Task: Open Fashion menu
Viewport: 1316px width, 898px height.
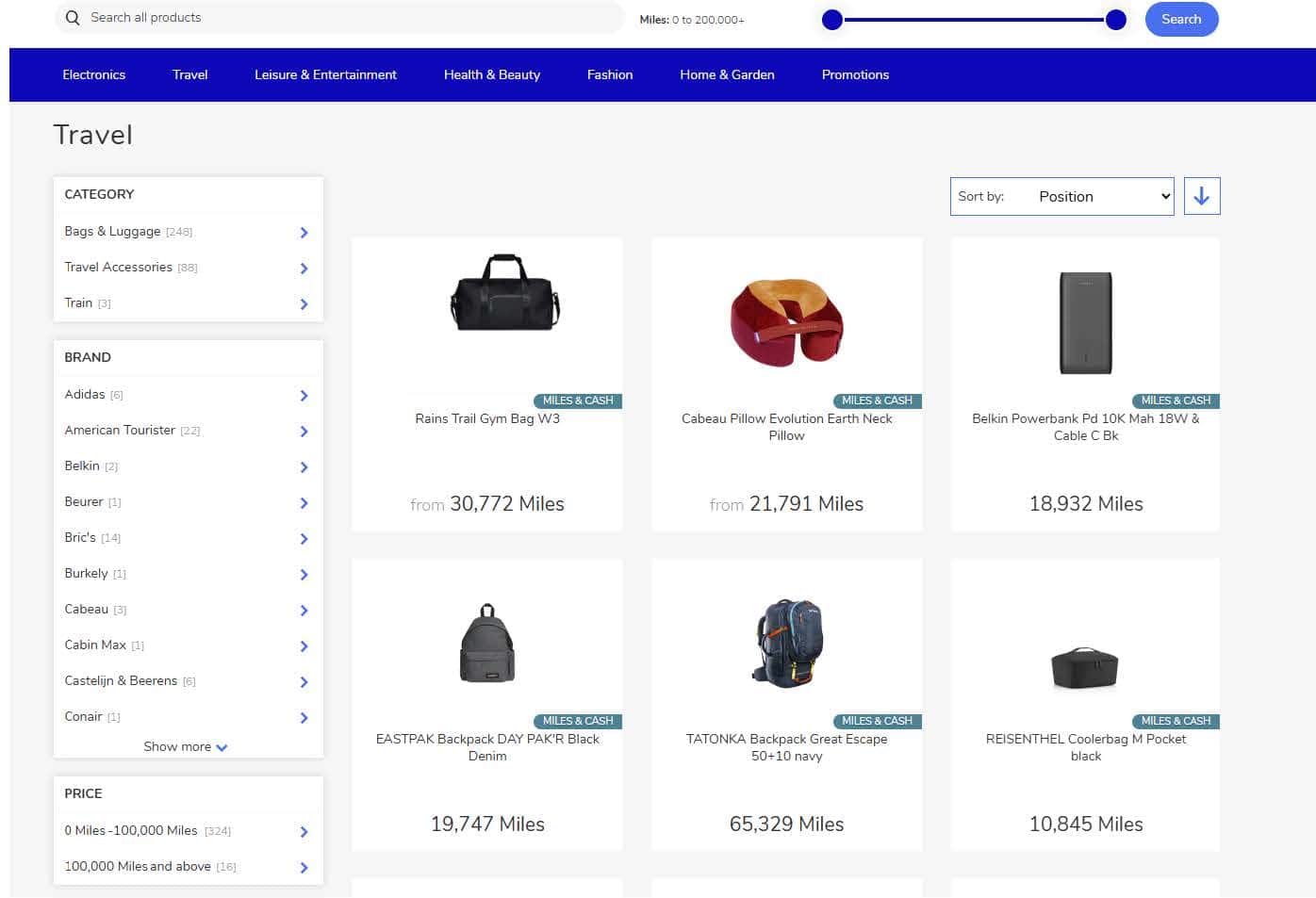Action: (610, 74)
